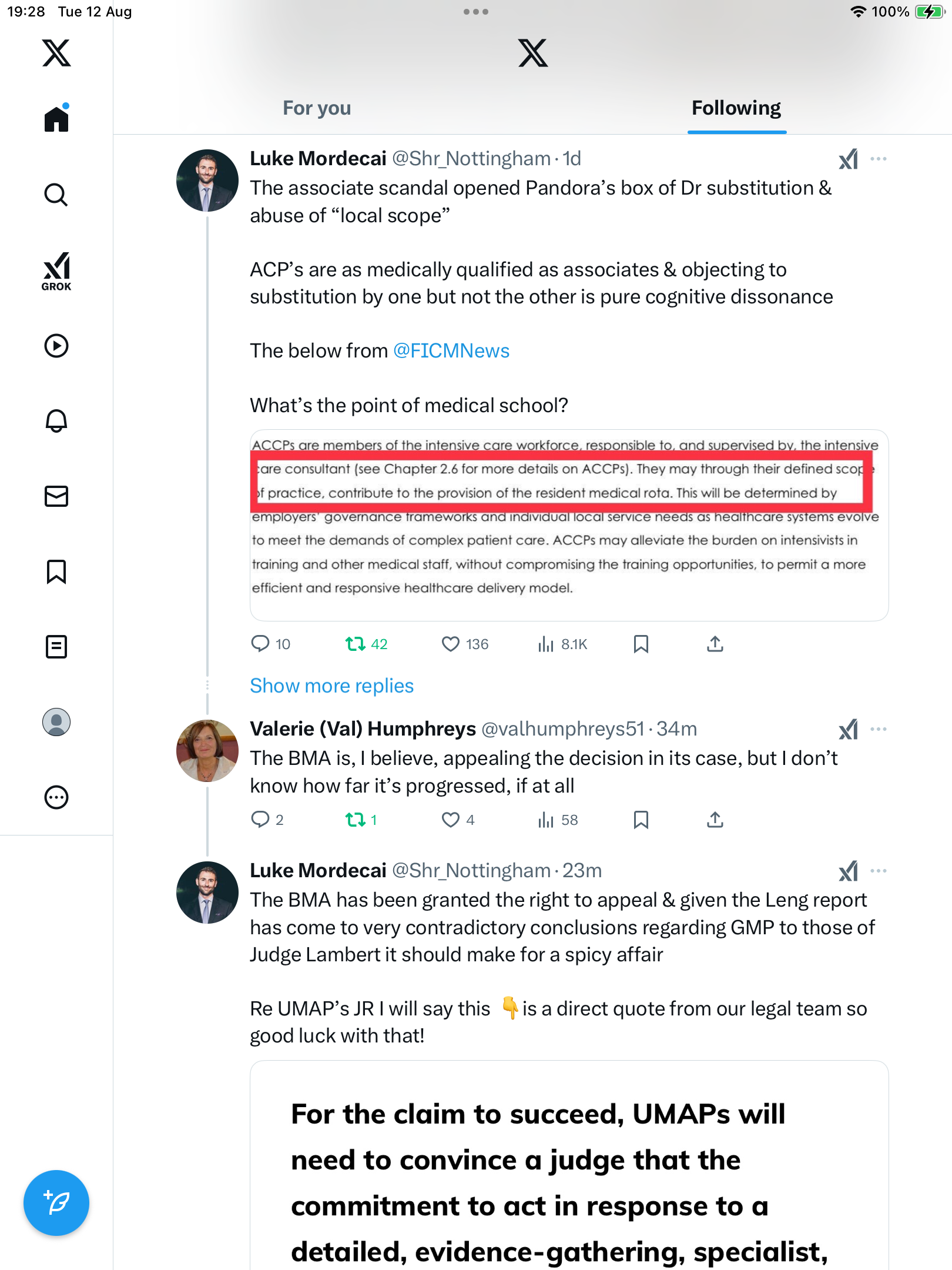
Task: Click Show more replies link
Action: [331, 686]
